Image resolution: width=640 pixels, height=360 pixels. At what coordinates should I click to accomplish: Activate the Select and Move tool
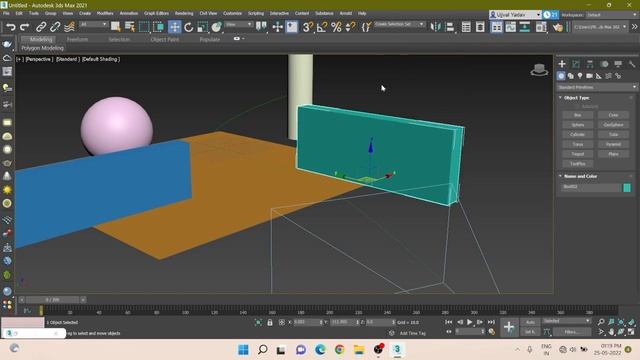pos(175,27)
